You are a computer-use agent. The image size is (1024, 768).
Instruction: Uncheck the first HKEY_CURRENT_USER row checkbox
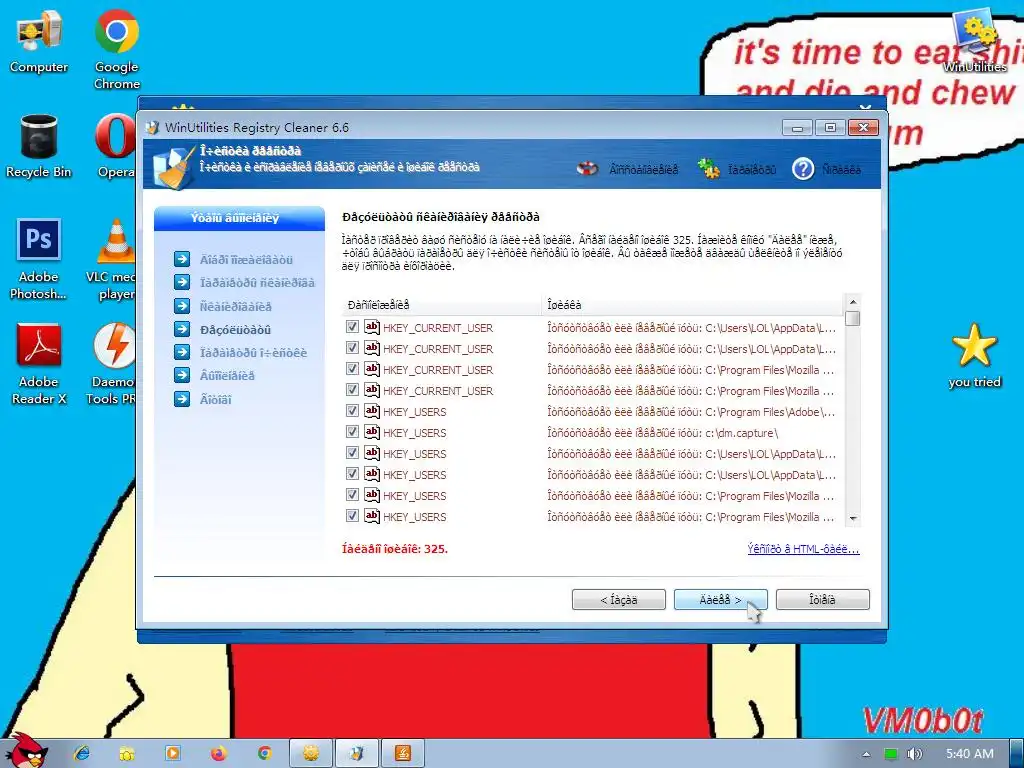click(352, 327)
